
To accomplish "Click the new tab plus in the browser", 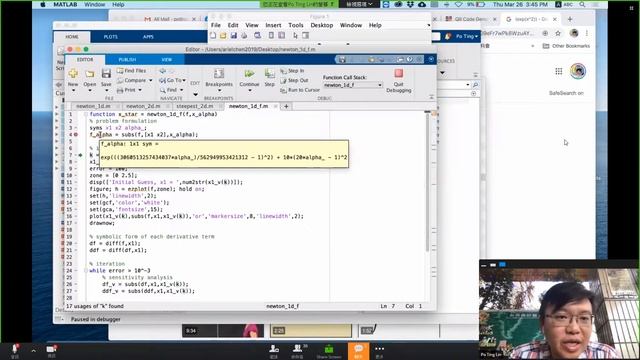I will click(570, 19).
